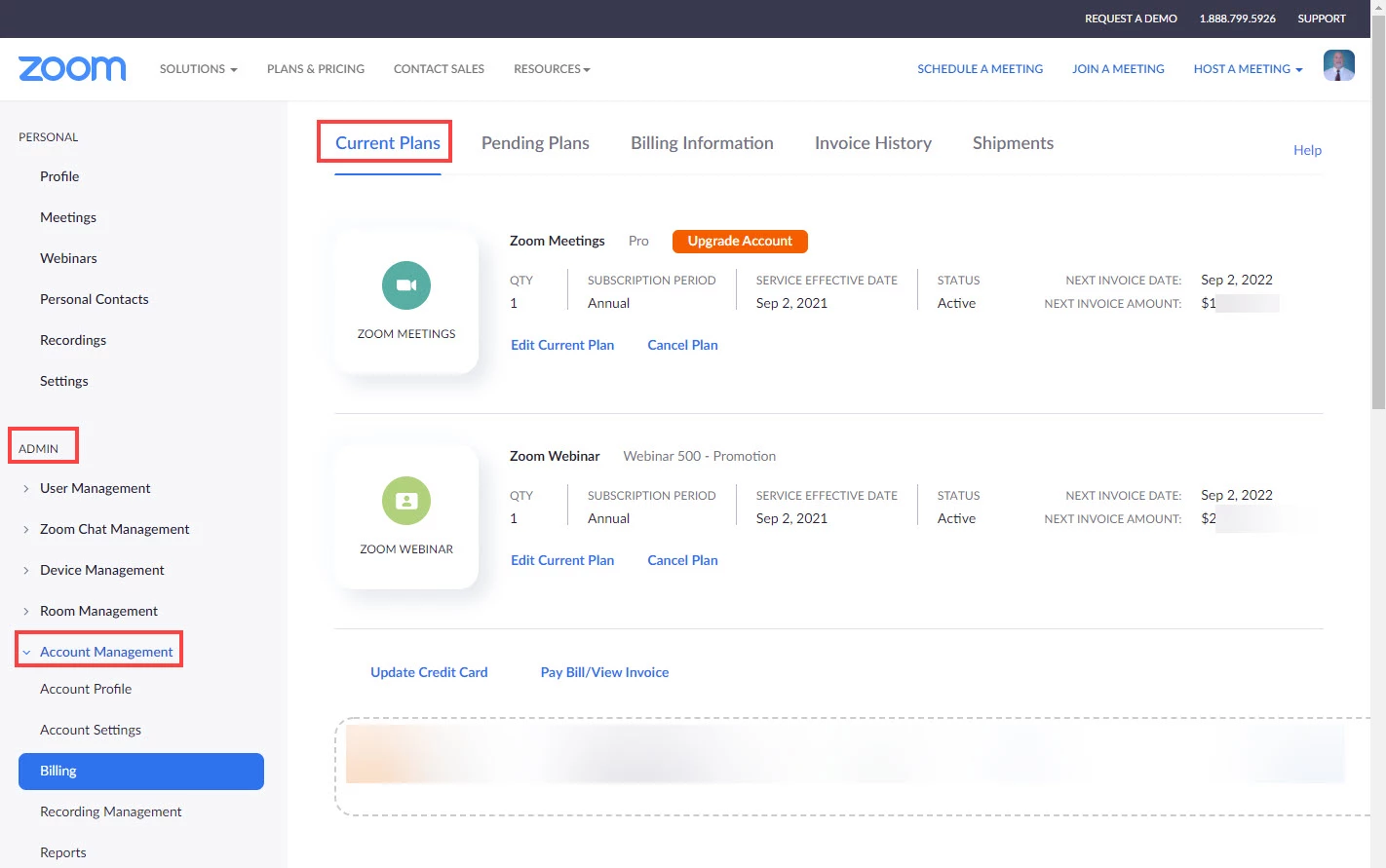
Task: Click Contact Sales in the header
Action: pyautogui.click(x=439, y=69)
